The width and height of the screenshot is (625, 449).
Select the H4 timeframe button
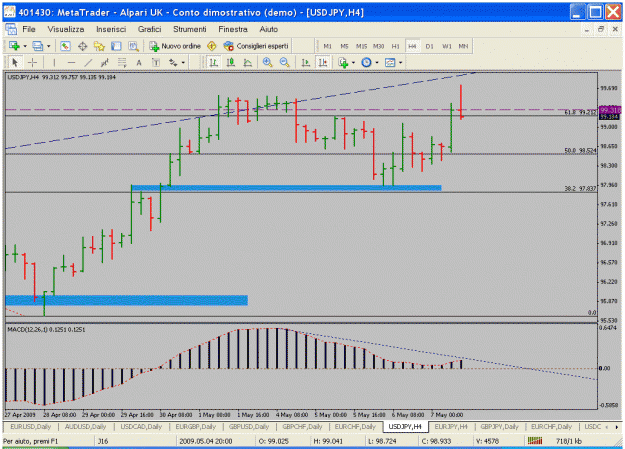(412, 46)
